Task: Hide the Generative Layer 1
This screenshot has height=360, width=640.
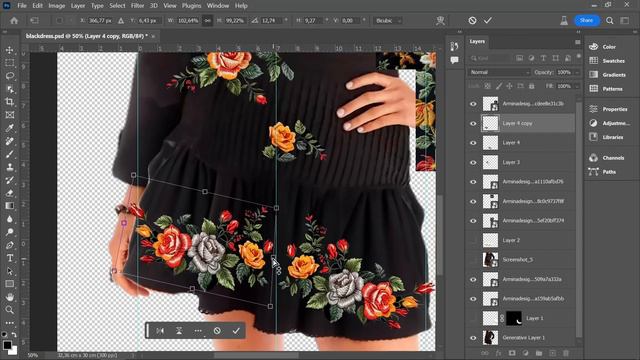Action: click(x=473, y=338)
